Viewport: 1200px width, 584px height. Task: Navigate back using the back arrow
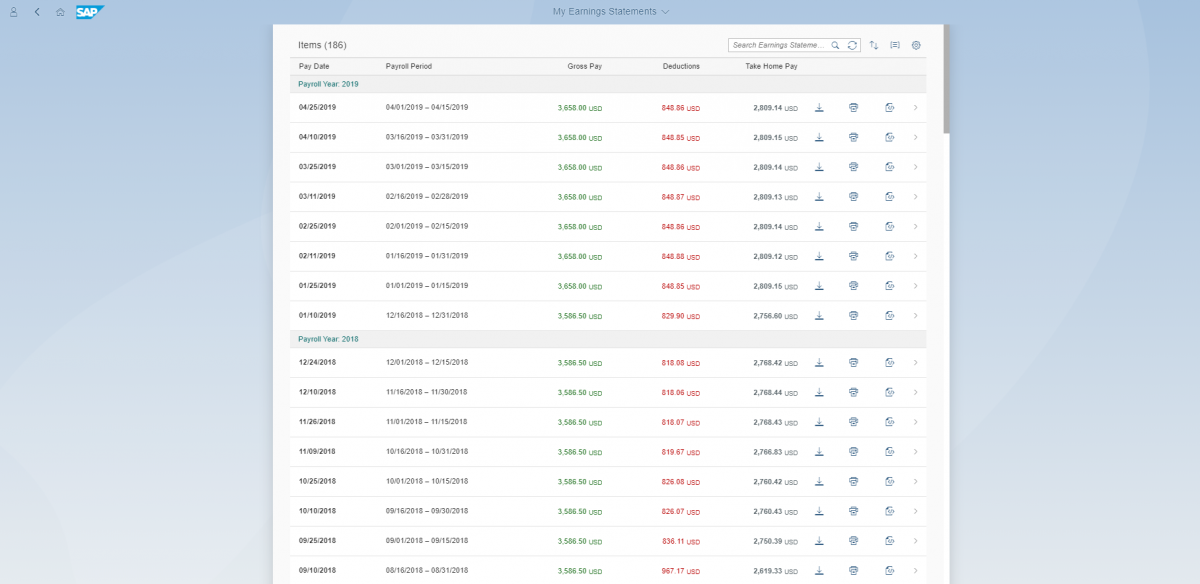point(37,12)
